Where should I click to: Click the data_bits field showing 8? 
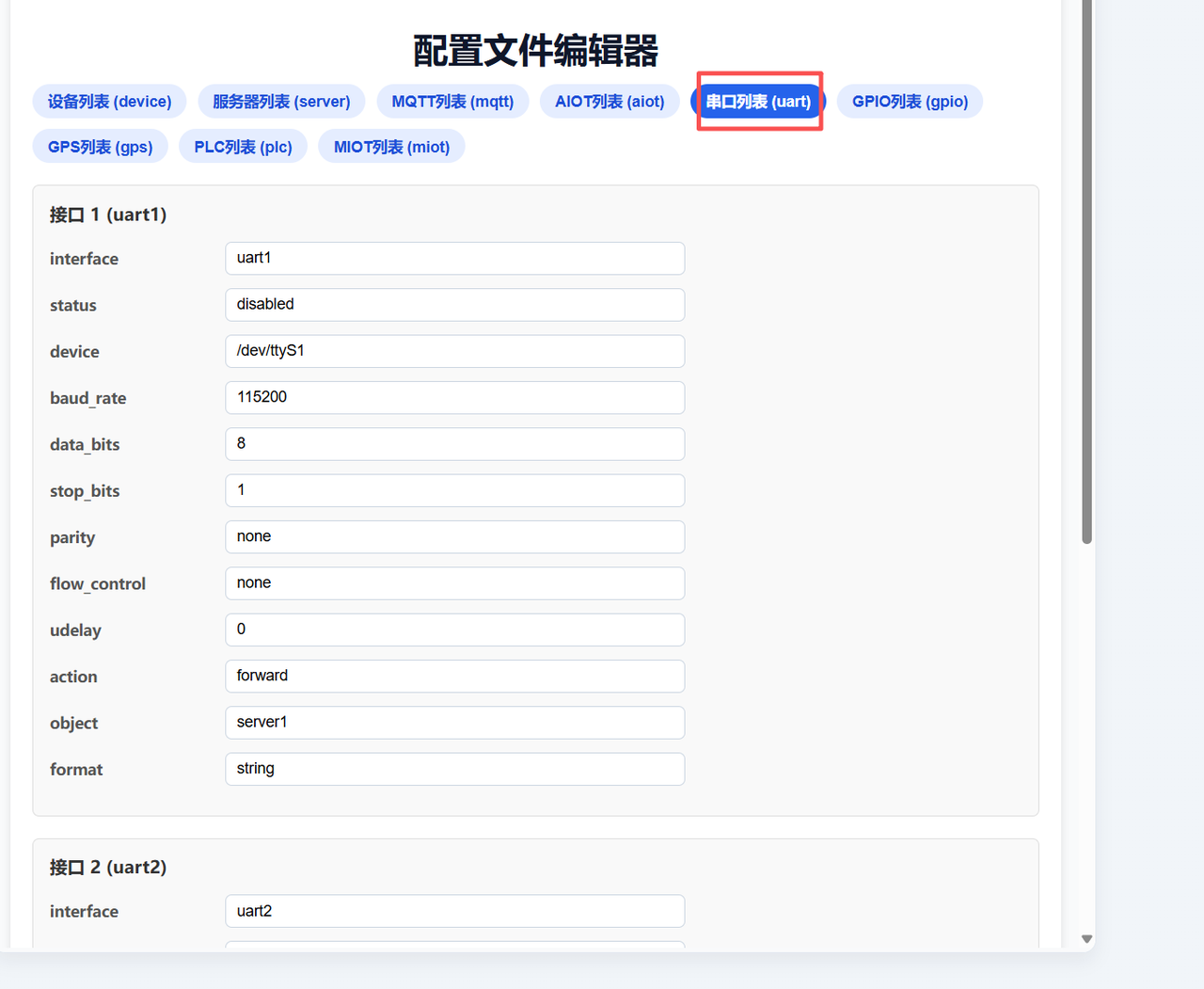pyautogui.click(x=454, y=444)
